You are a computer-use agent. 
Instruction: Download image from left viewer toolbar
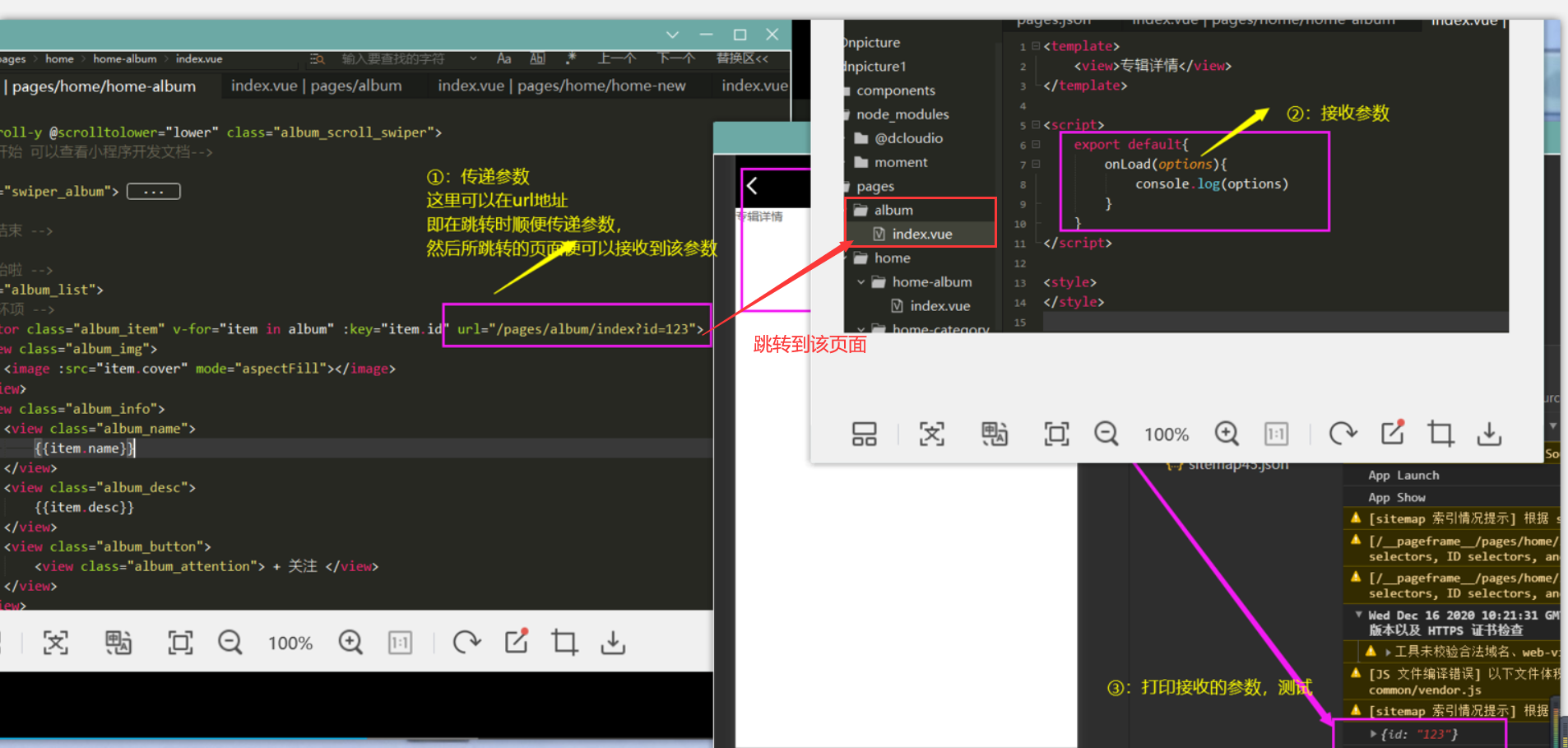[613, 643]
